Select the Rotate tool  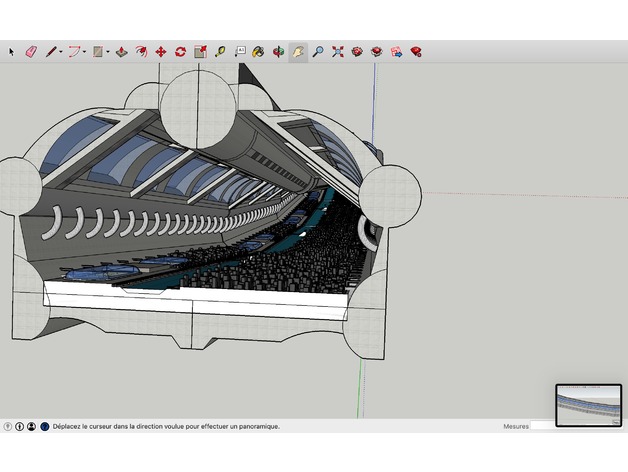point(180,51)
